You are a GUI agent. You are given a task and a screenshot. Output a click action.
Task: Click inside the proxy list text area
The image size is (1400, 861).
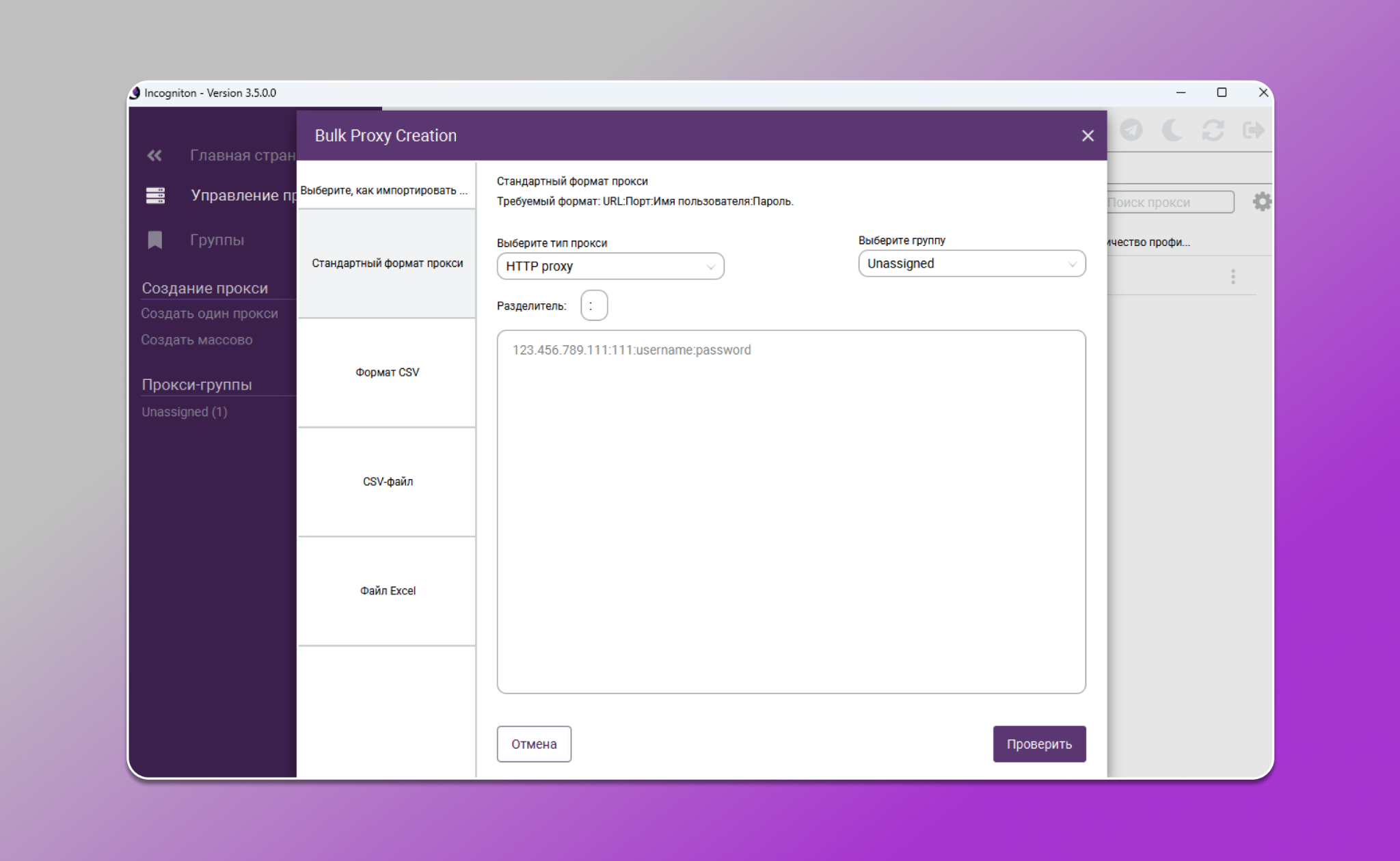click(x=791, y=512)
